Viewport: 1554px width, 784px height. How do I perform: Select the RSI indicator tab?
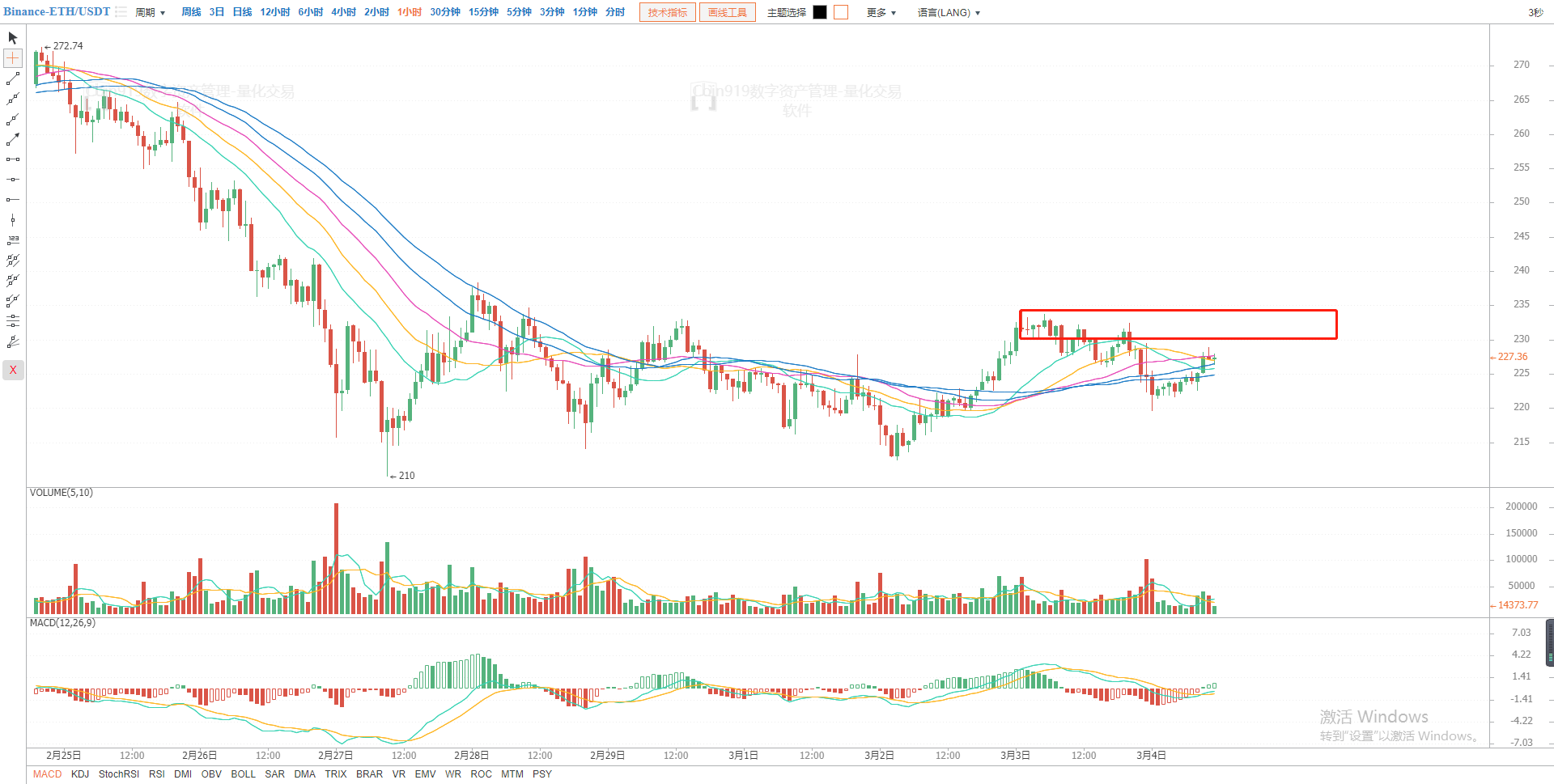(x=157, y=774)
